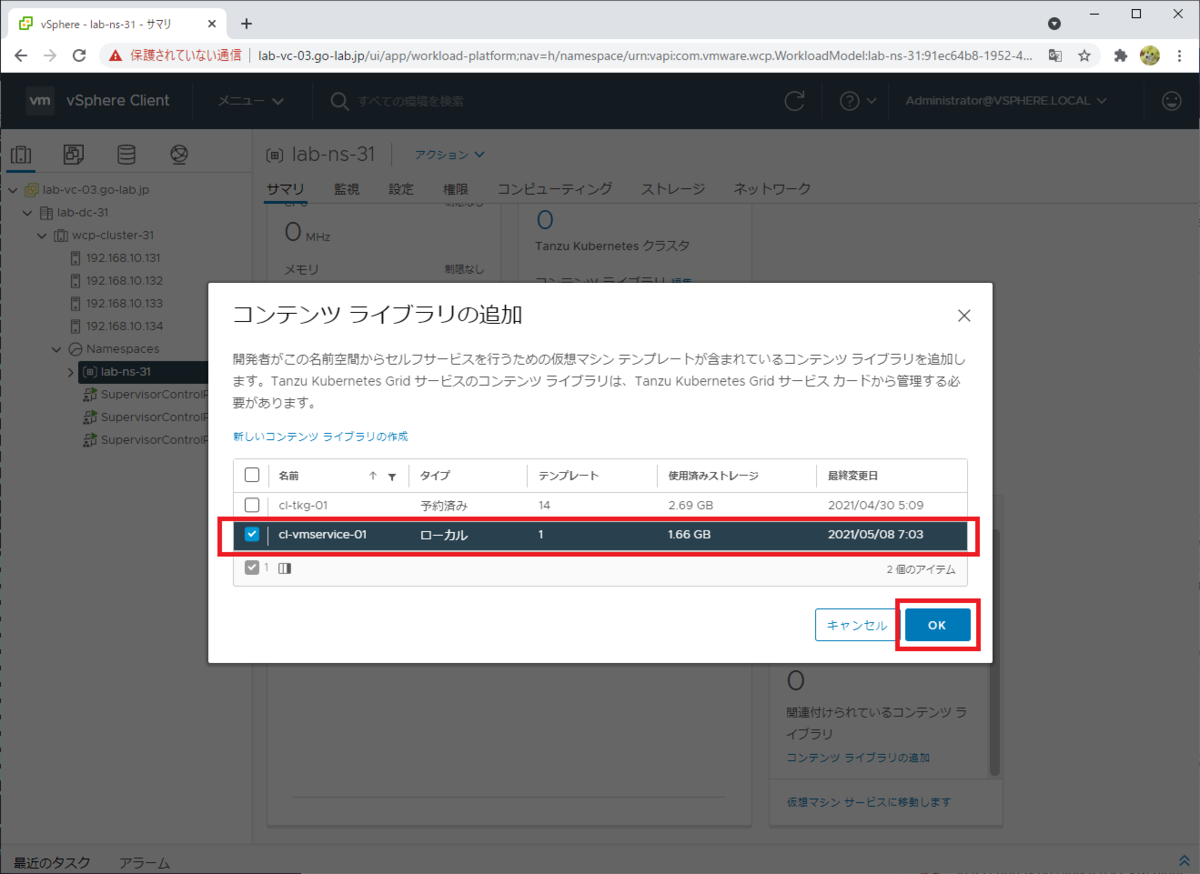Click the feedback smiley icon at top right

point(1172,101)
